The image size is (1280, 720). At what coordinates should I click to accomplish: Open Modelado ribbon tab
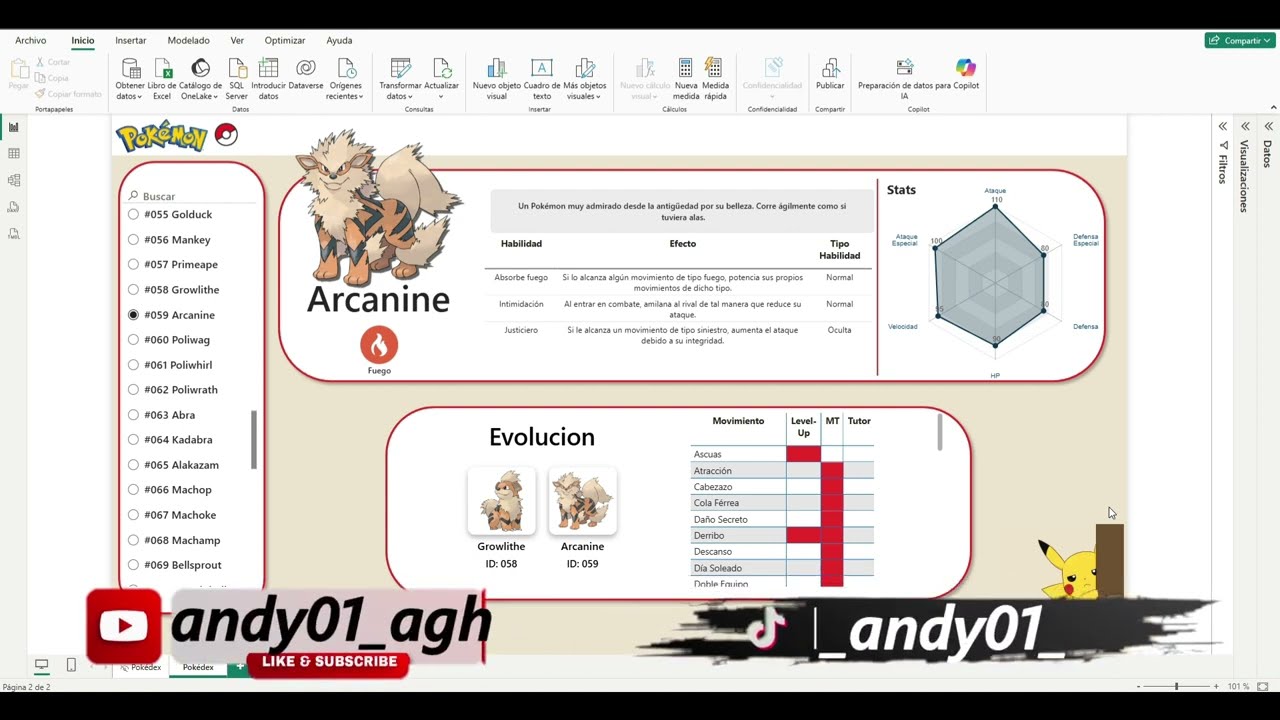tap(188, 41)
